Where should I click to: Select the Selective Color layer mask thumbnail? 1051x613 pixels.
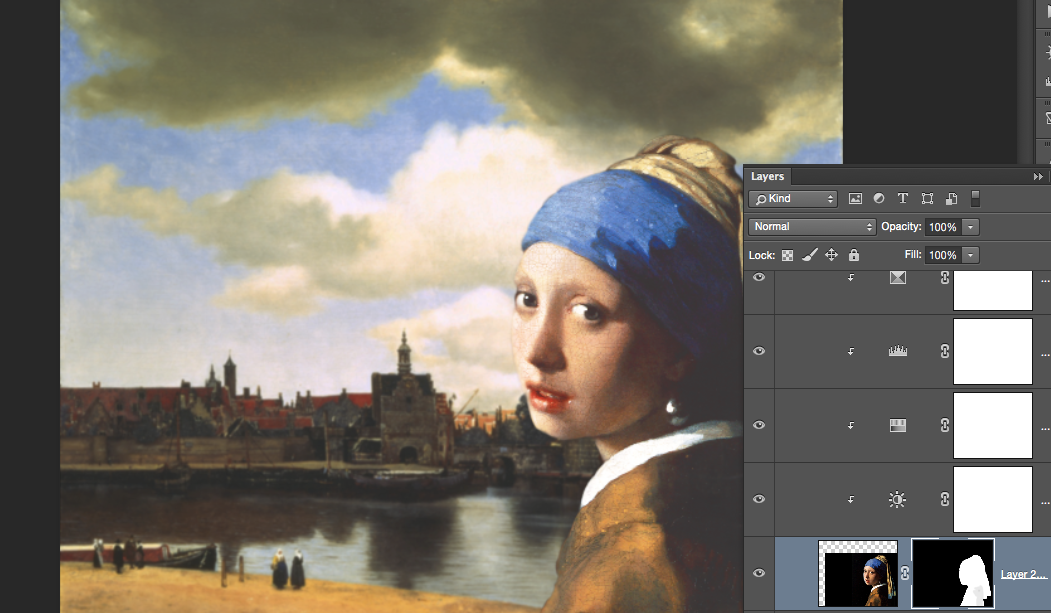click(993, 291)
